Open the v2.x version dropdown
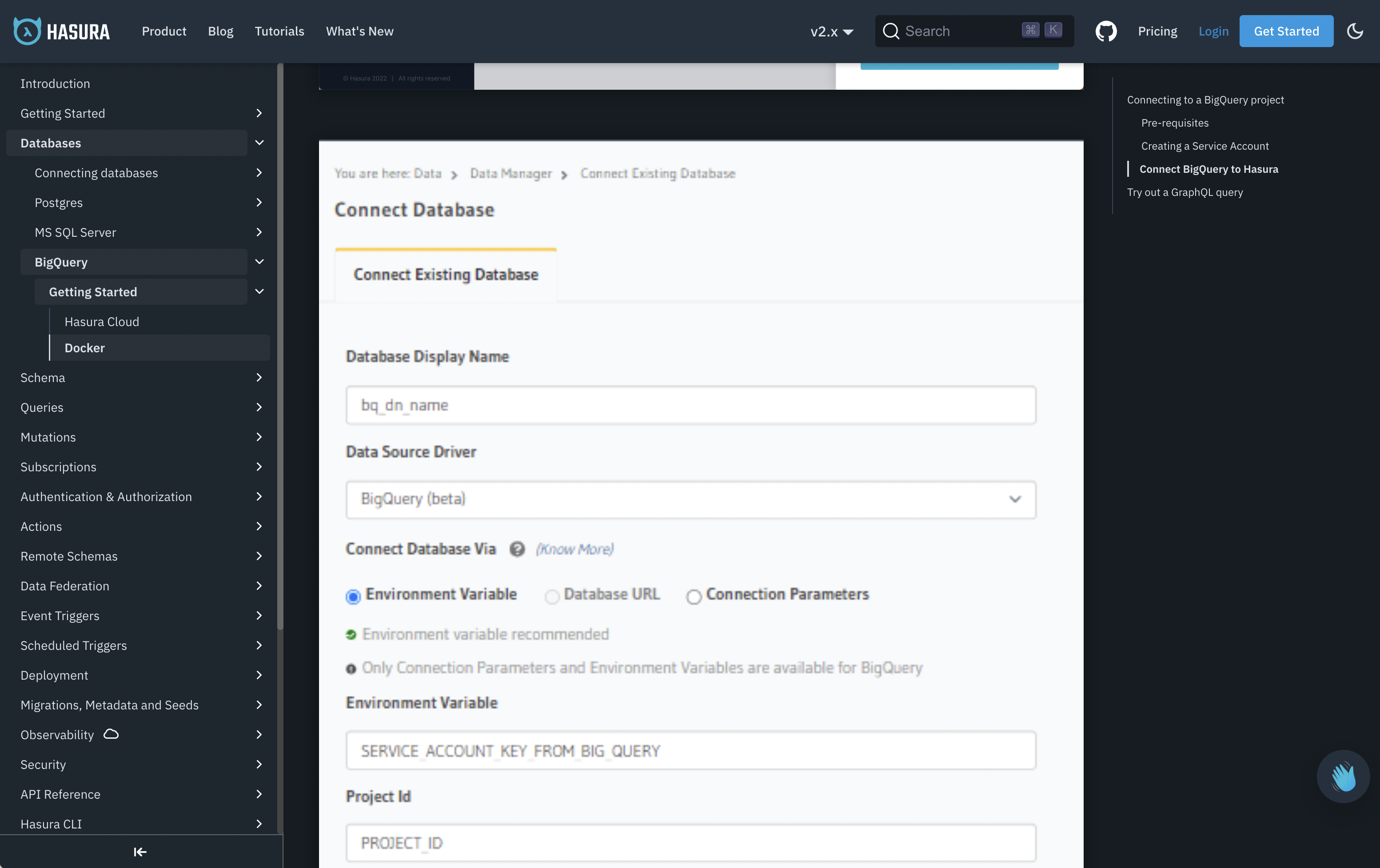The image size is (1380, 868). pyautogui.click(x=832, y=32)
